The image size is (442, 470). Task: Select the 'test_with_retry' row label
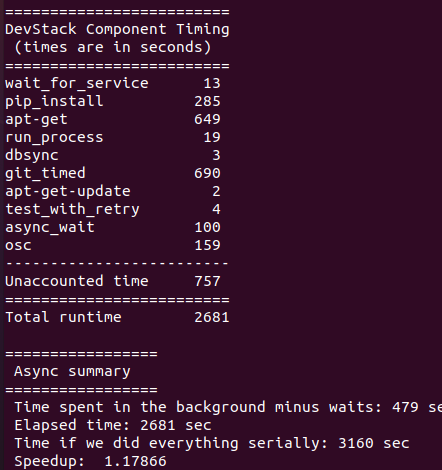tap(72, 209)
